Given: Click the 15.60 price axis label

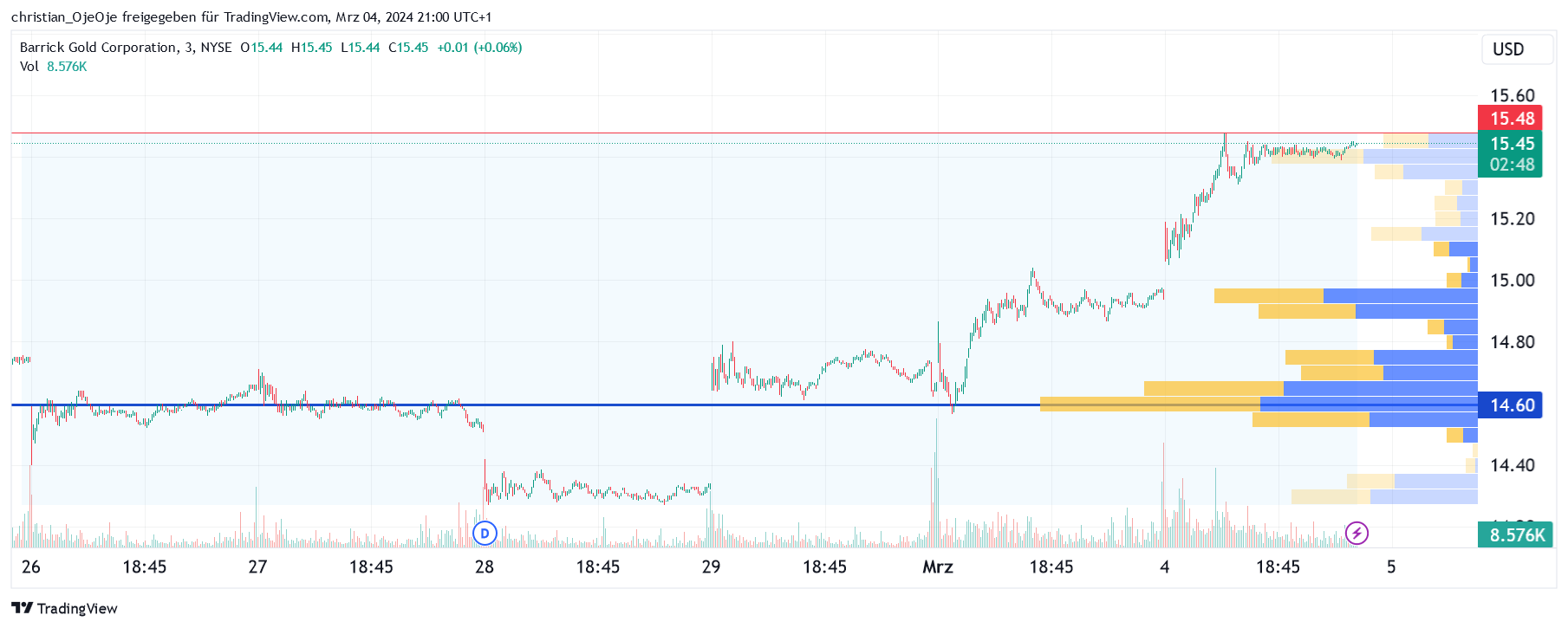Looking at the screenshot, I should 1511,95.
